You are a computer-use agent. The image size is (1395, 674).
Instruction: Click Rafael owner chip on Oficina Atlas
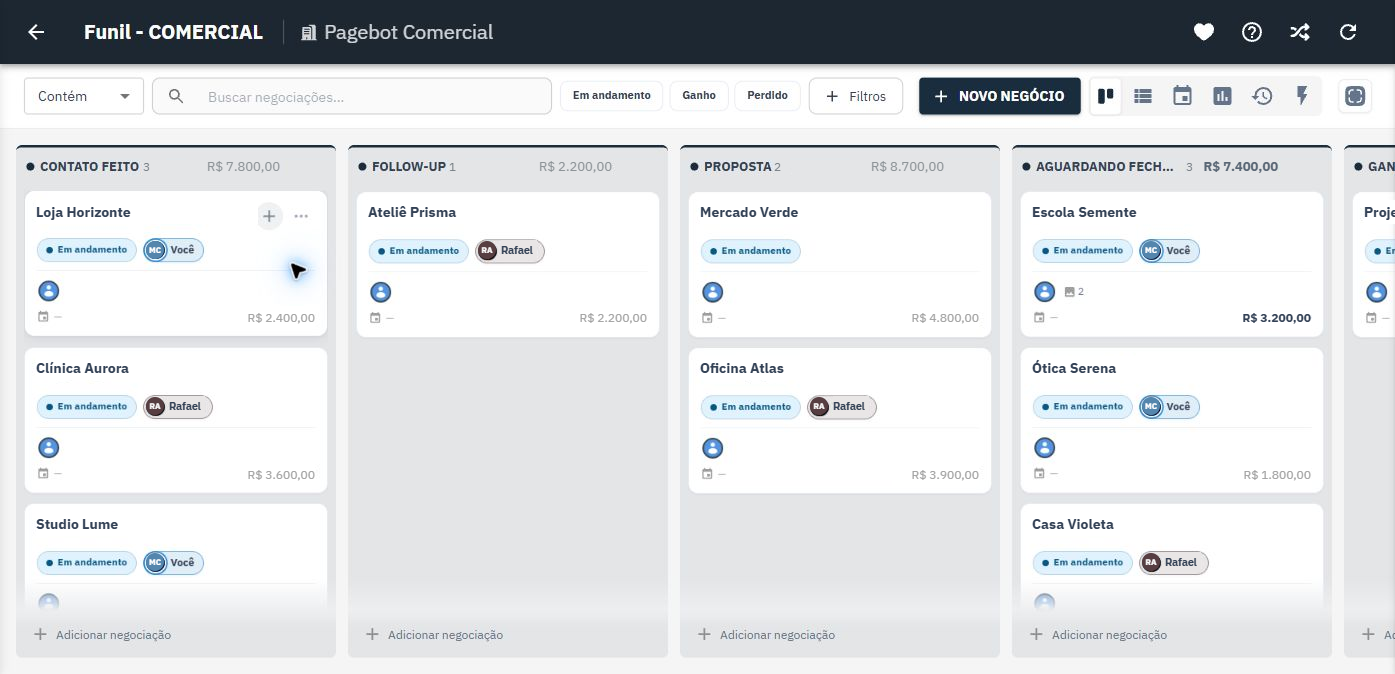point(842,407)
